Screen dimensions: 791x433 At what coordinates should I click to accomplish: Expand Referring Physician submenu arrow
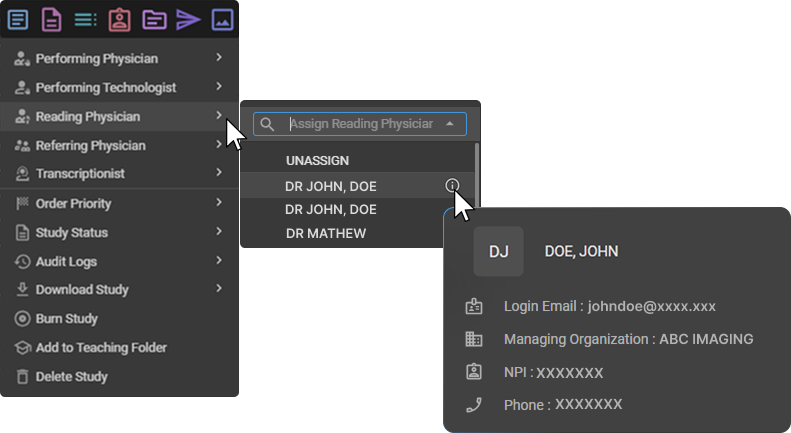(219, 145)
